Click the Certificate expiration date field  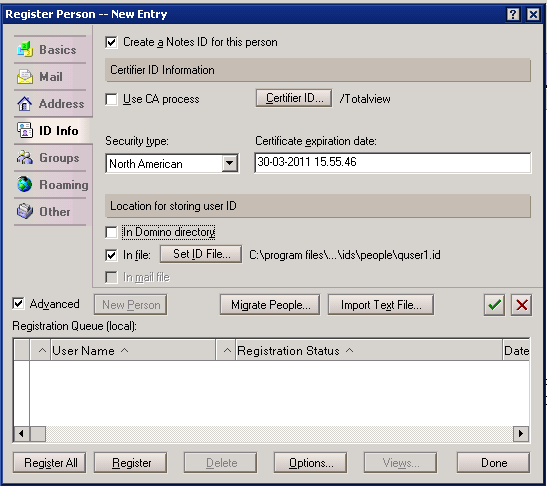click(x=393, y=163)
